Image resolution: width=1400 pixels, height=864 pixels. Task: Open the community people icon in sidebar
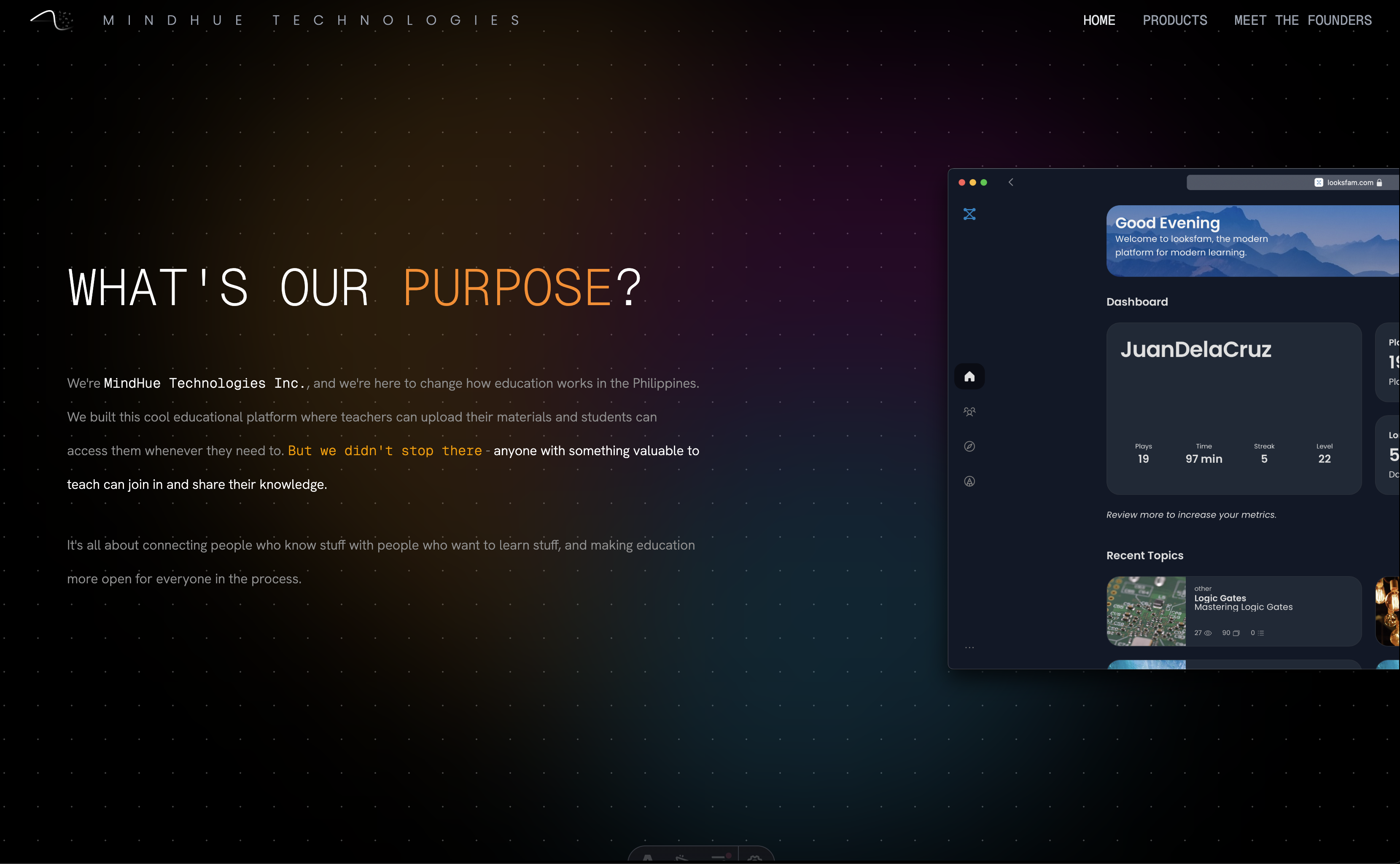[x=969, y=411]
